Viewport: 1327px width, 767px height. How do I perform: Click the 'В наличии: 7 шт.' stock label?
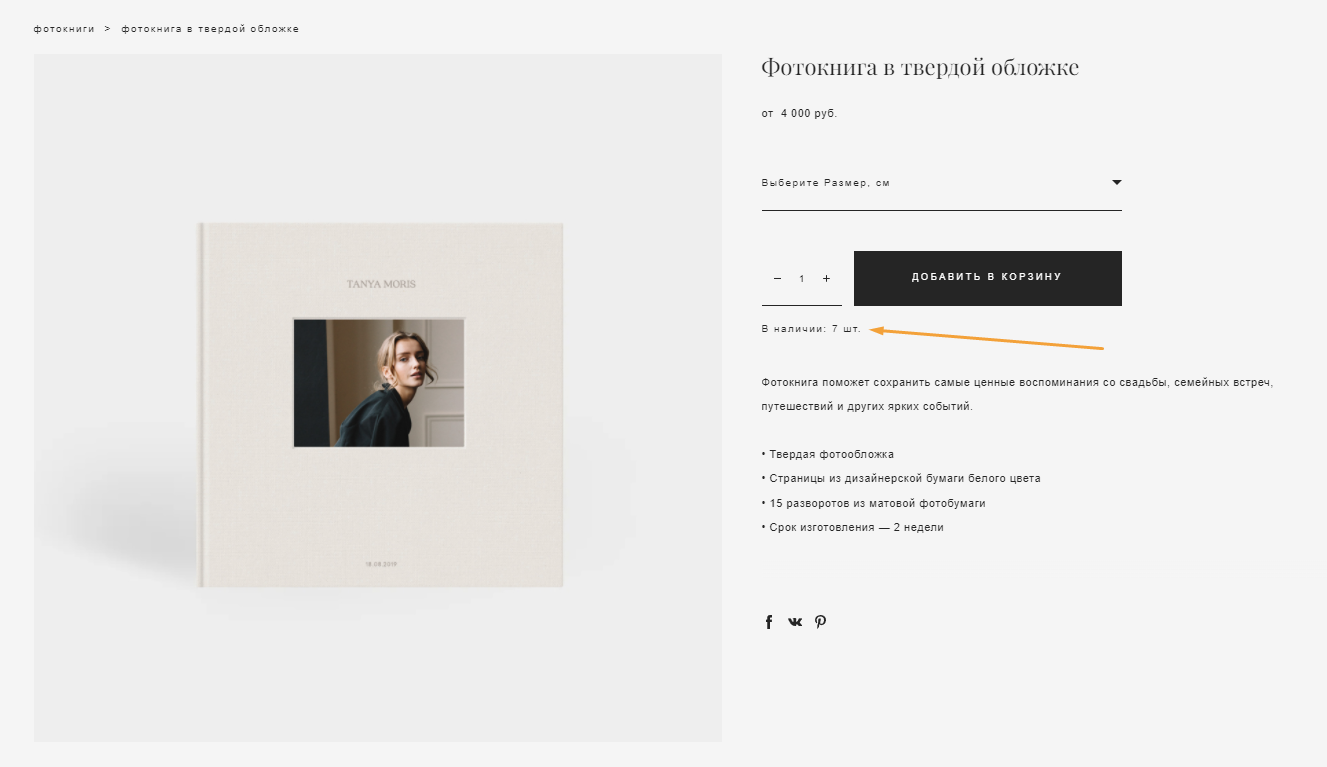[811, 329]
